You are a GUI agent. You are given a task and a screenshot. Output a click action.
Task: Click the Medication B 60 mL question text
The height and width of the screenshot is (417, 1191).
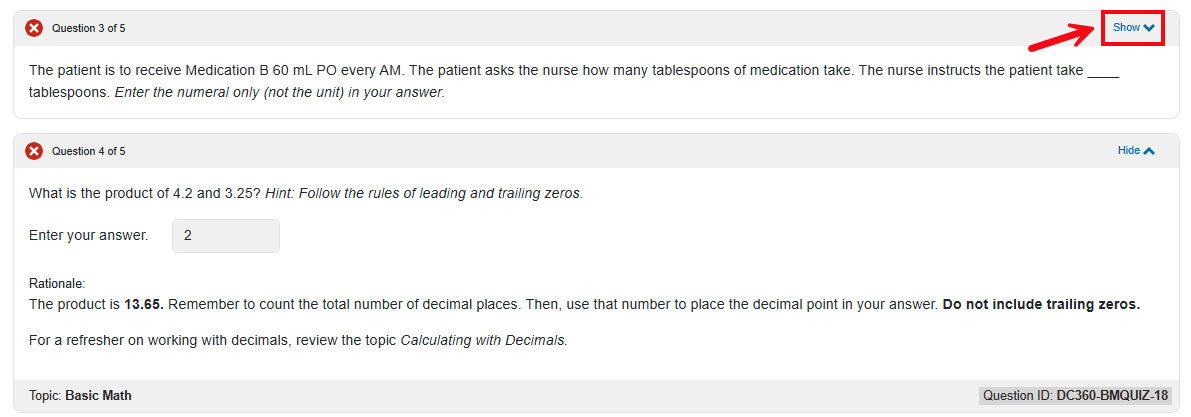coord(300,71)
